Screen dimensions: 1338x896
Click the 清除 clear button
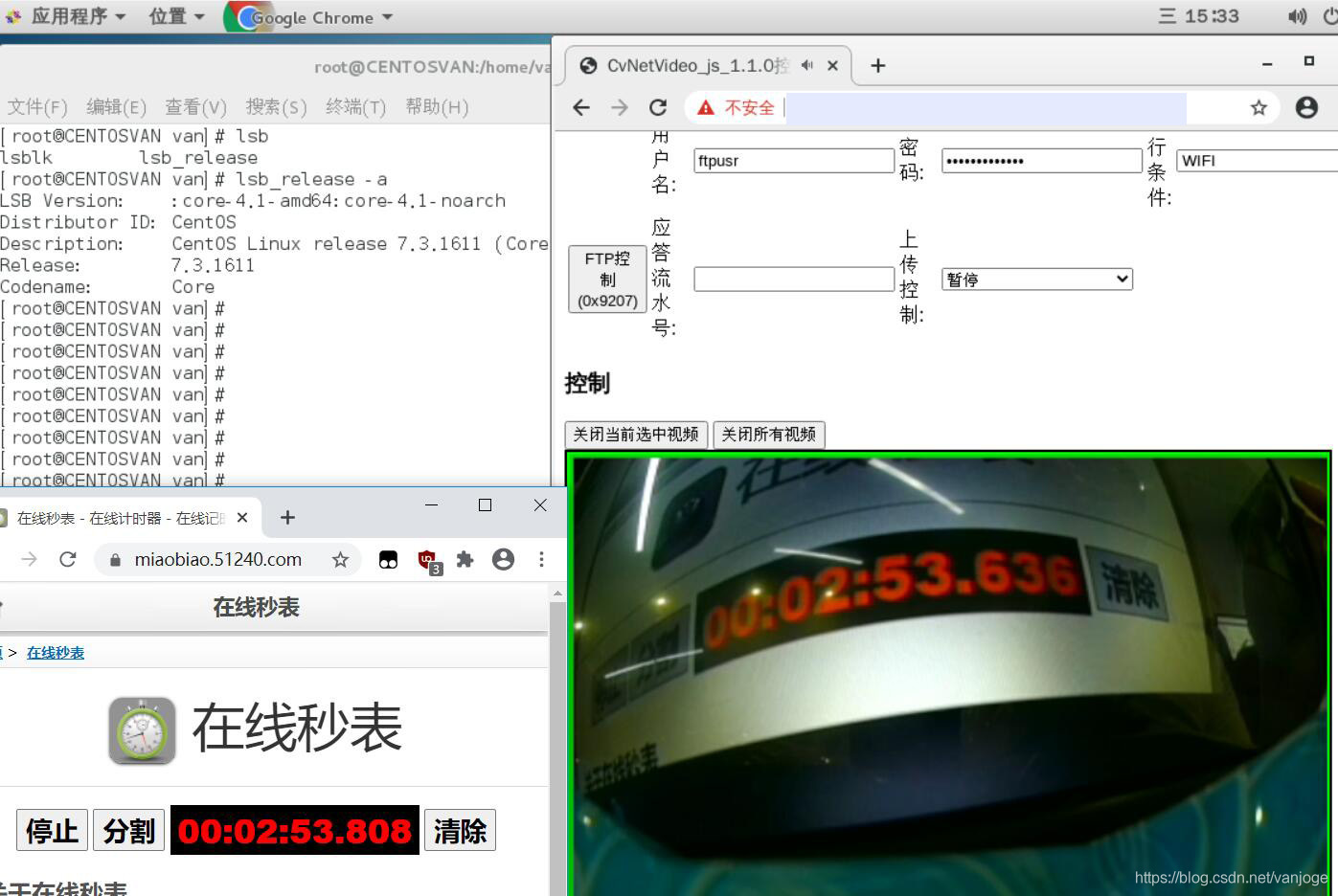(460, 830)
